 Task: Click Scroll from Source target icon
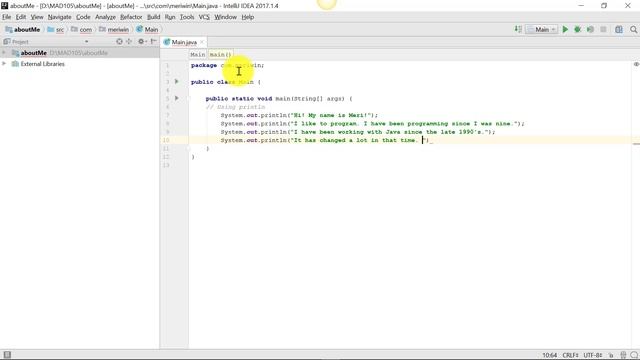tap(119, 42)
